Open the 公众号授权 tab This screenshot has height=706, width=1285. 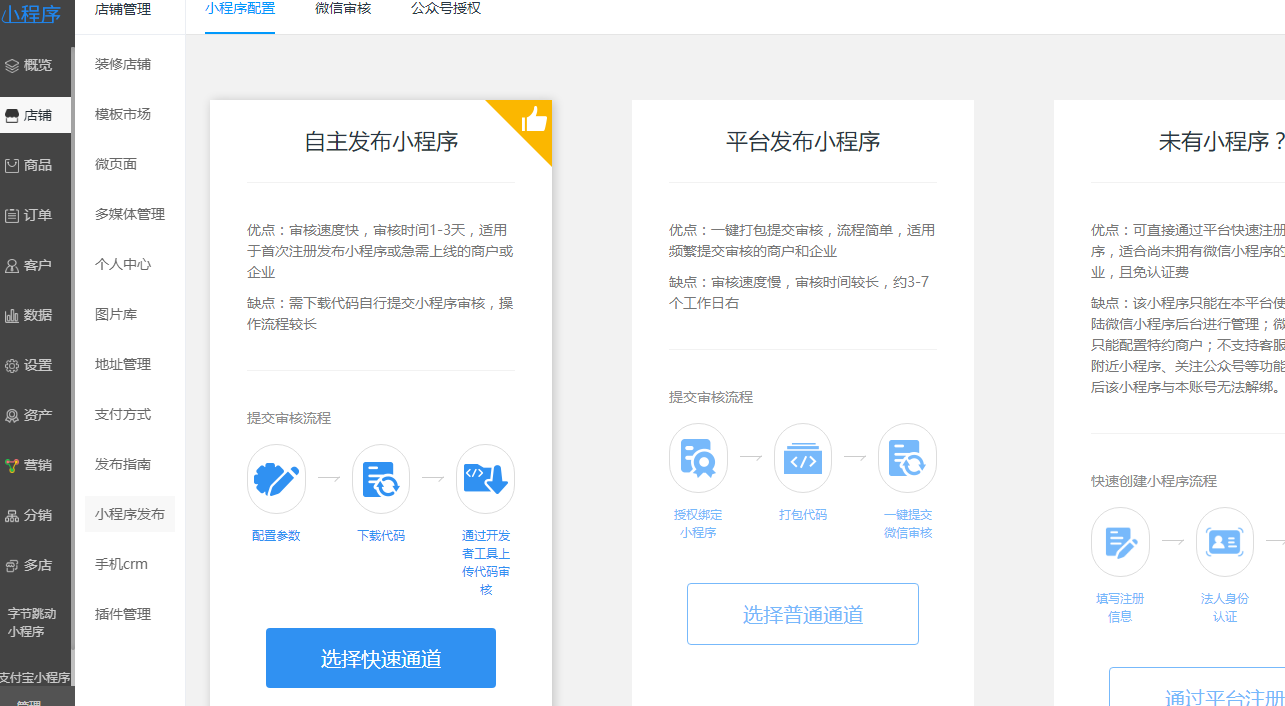(x=445, y=8)
